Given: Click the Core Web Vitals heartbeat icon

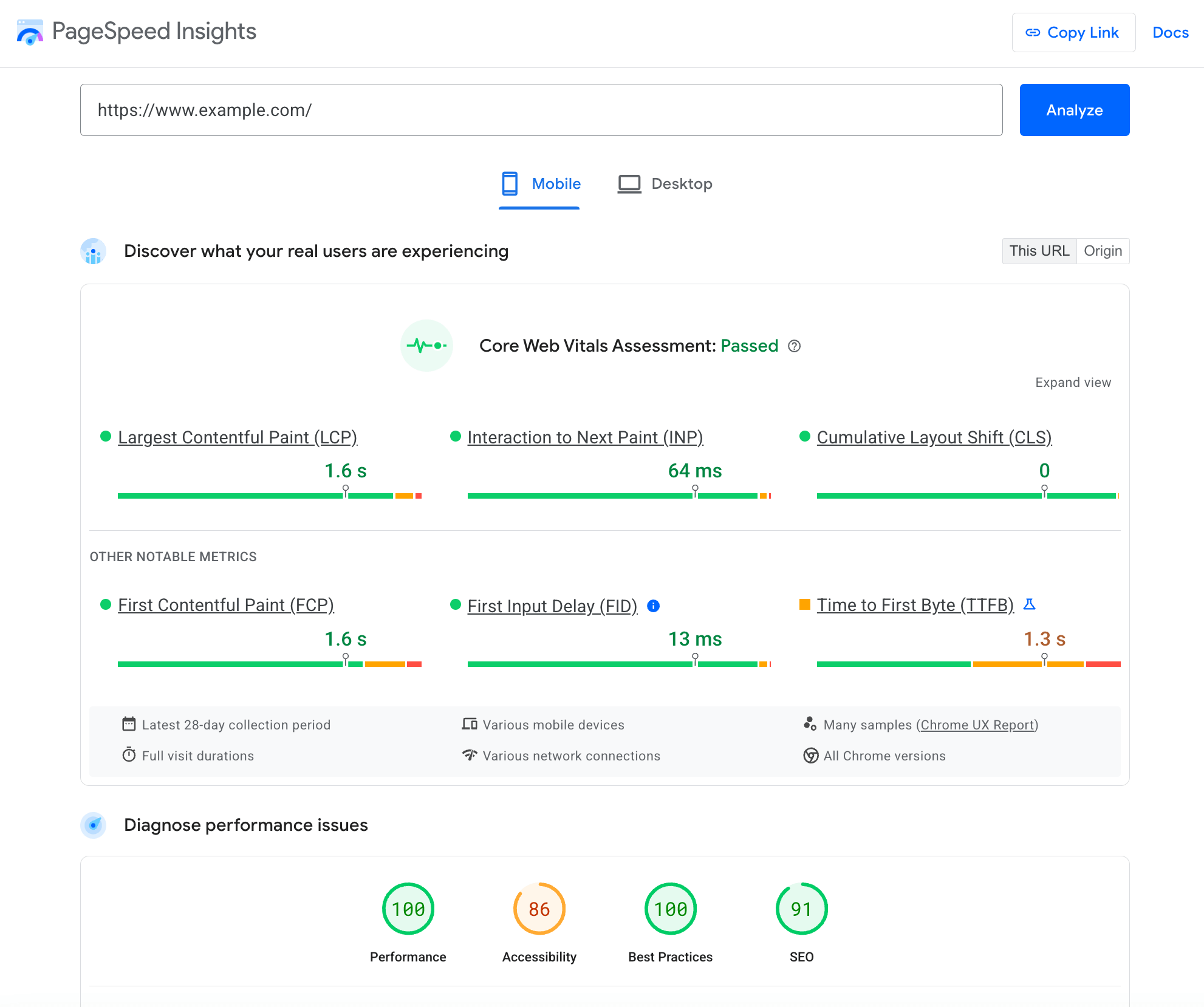Looking at the screenshot, I should [x=424, y=345].
